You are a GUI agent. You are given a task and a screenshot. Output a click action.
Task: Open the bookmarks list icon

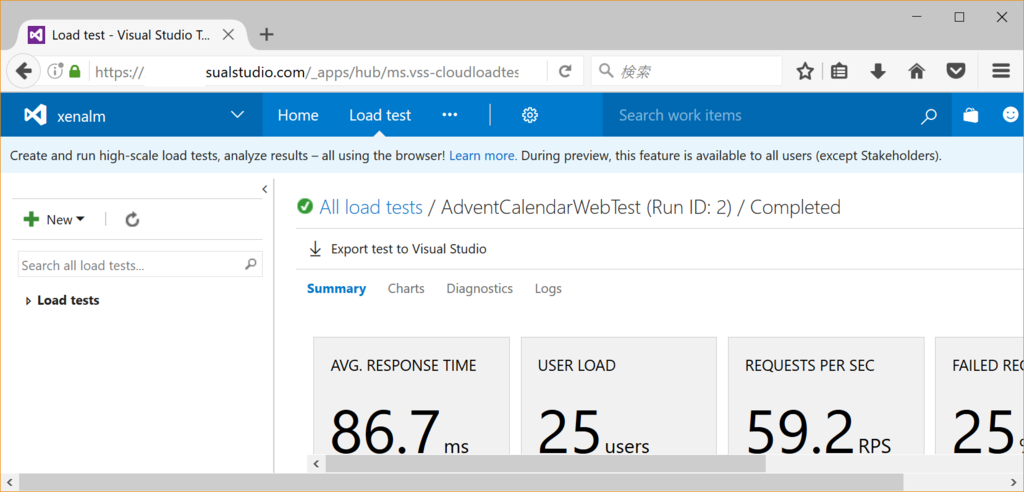click(839, 71)
